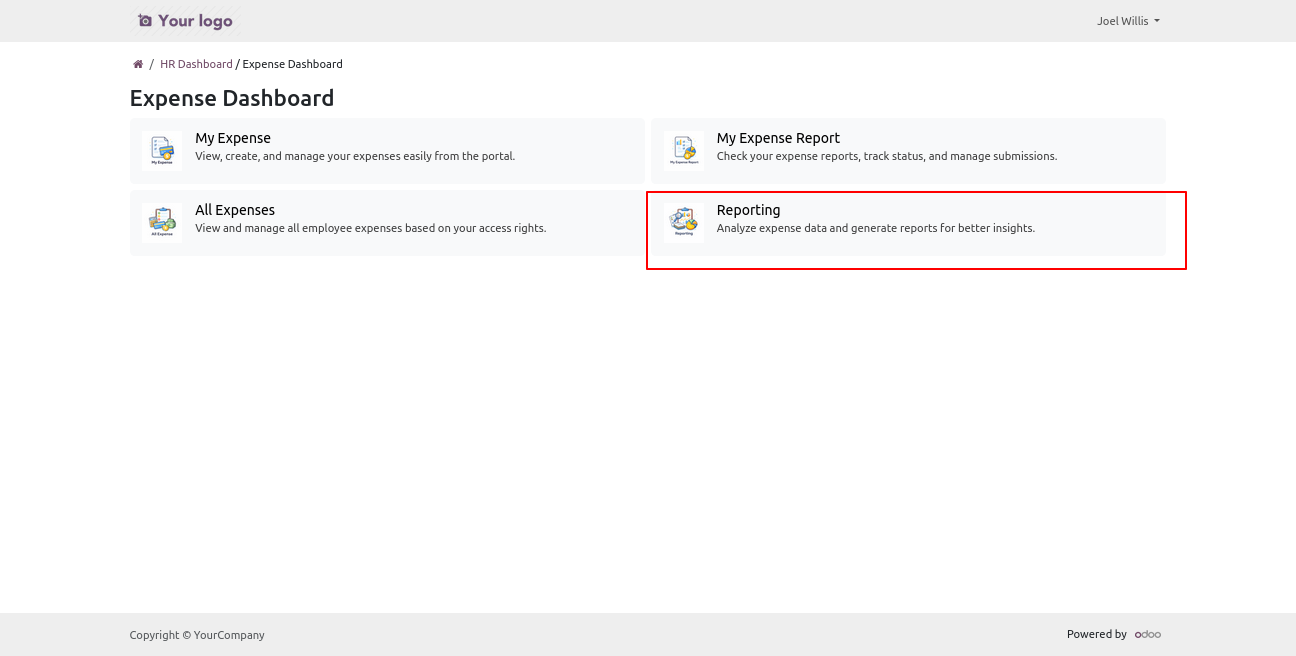Image resolution: width=1296 pixels, height=656 pixels.
Task: Navigate to HR Dashboard breadcrumb link
Action: pyautogui.click(x=196, y=64)
